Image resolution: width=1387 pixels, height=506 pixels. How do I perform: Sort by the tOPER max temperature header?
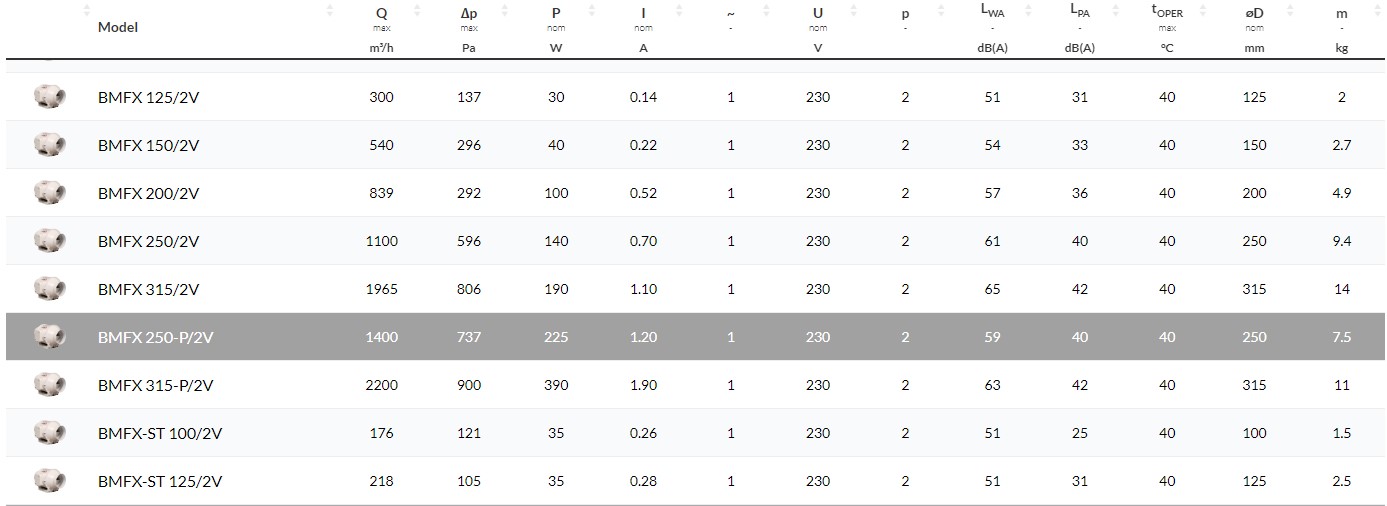tap(1166, 14)
